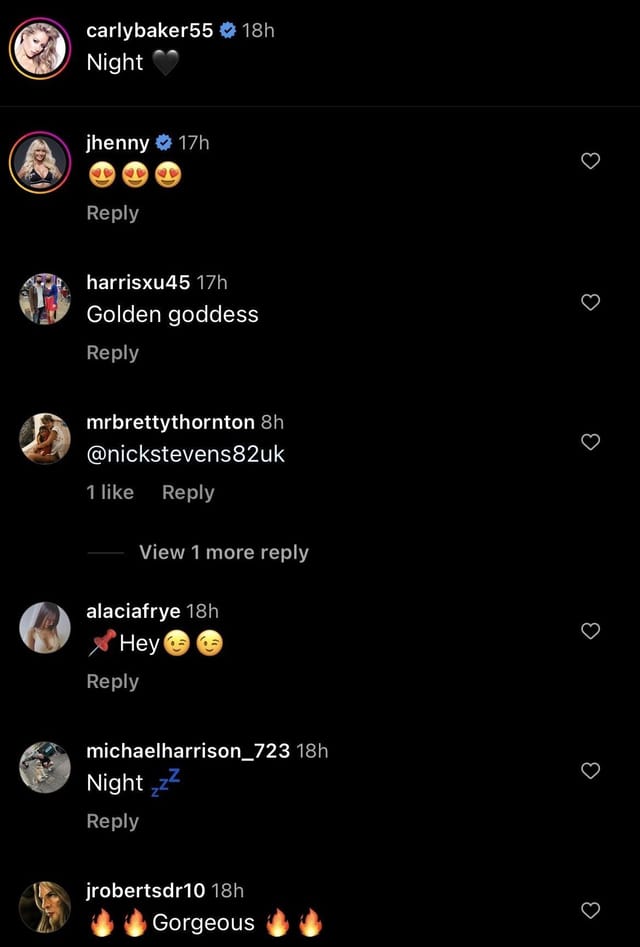Like mrbrettythornton's comment with heart icon
Image resolution: width=640 pixels, height=947 pixels.
point(590,441)
